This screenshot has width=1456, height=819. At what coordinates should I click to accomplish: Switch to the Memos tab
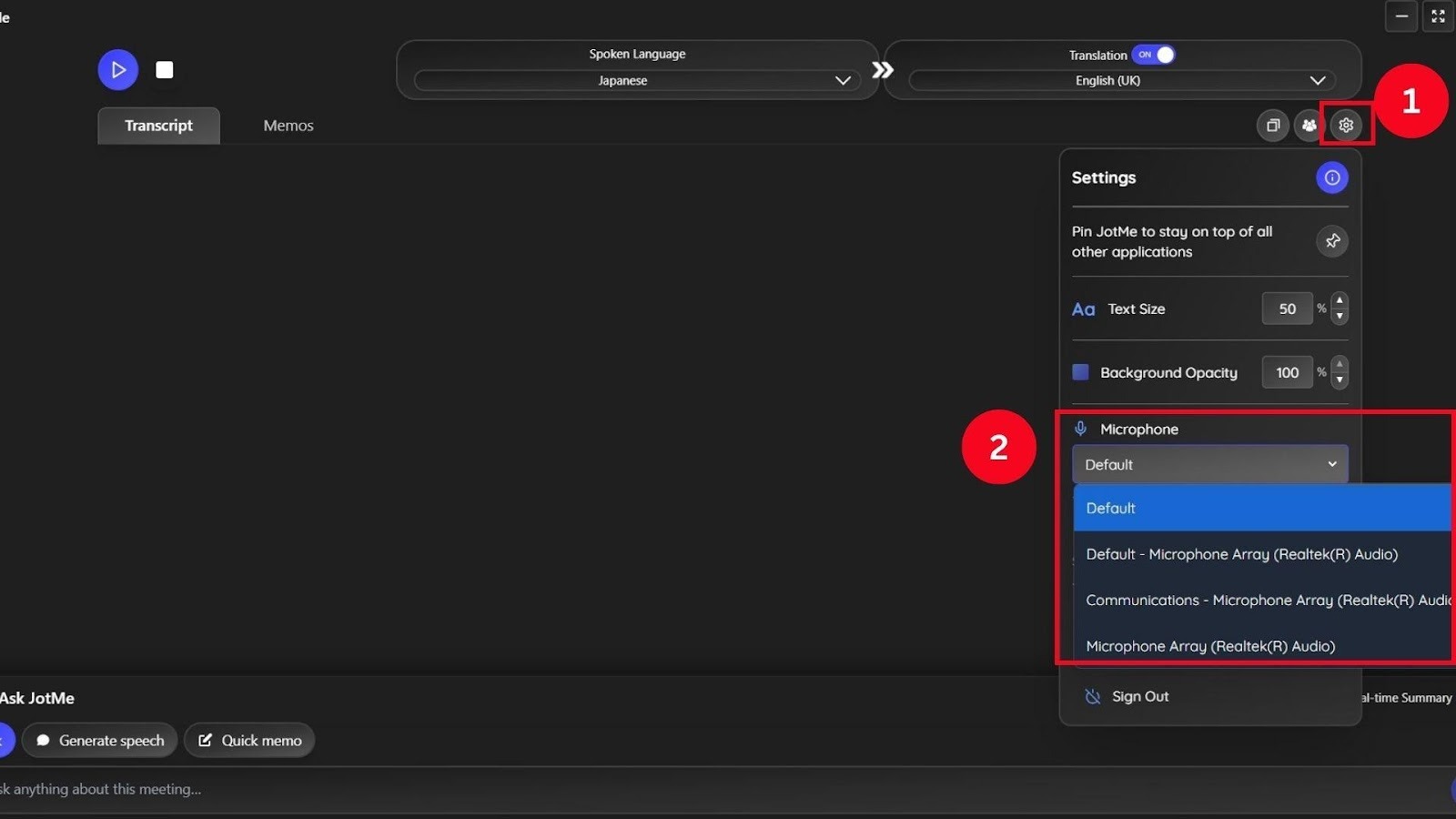pyautogui.click(x=288, y=125)
